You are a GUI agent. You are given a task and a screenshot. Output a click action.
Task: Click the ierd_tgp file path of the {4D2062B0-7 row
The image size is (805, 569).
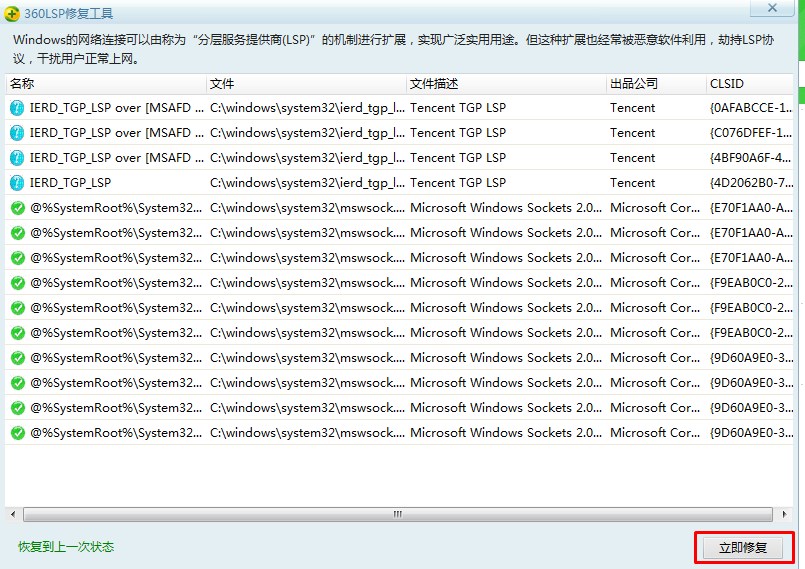coord(308,183)
